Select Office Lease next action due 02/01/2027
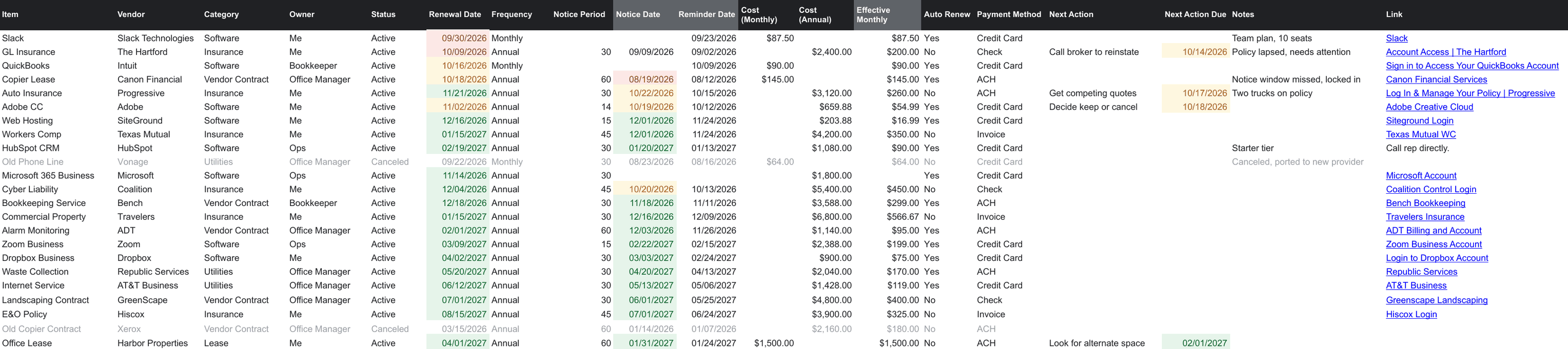The image size is (1568, 349). click(x=1195, y=342)
